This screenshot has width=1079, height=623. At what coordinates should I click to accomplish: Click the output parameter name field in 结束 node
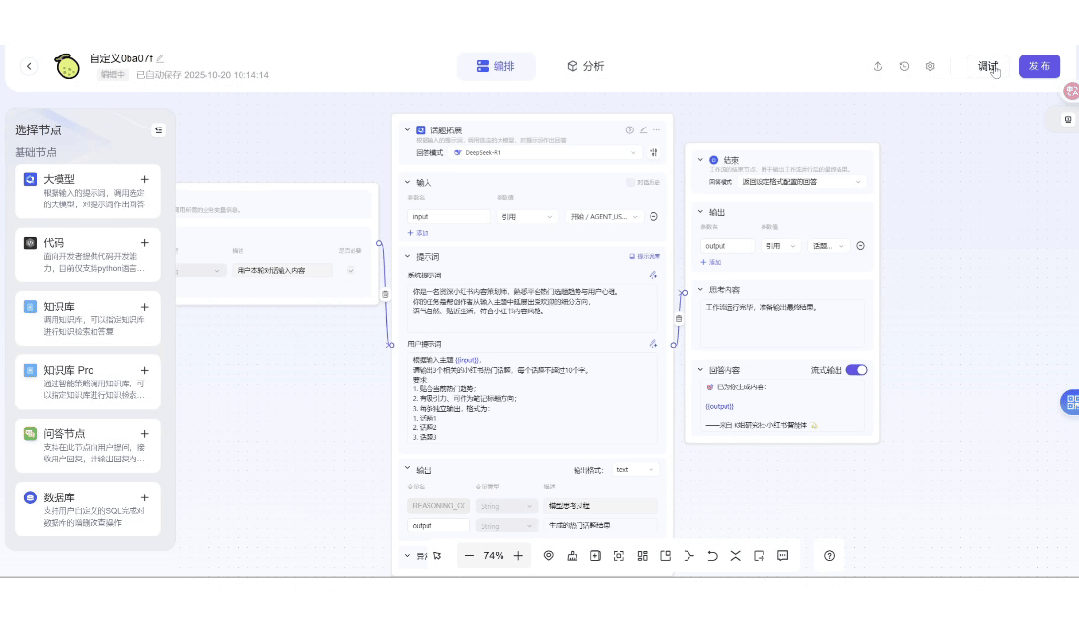727,246
